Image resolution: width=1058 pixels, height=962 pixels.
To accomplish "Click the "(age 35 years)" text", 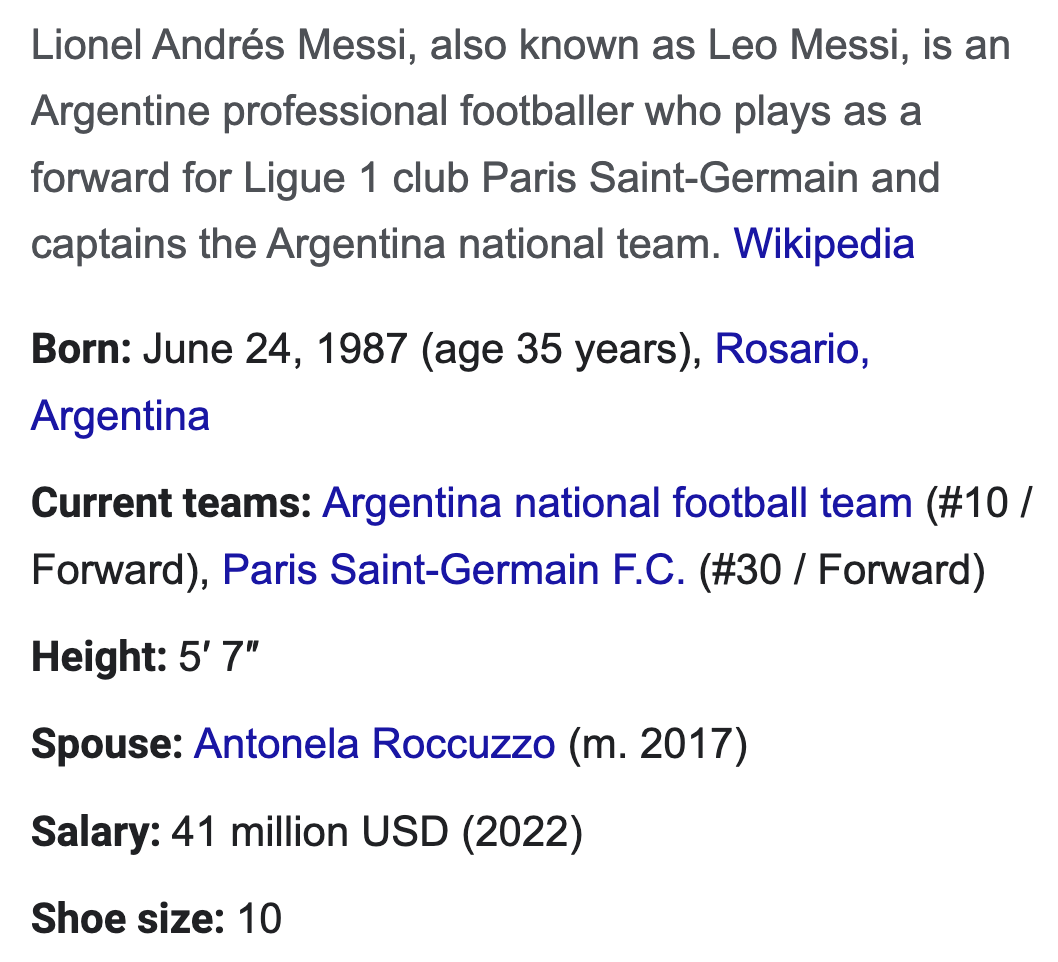I will pyautogui.click(x=561, y=349).
